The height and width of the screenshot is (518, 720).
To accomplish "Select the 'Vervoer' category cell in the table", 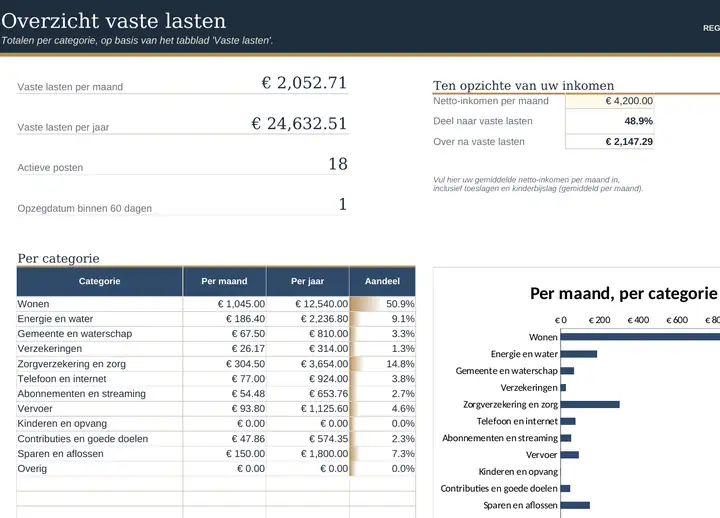I will coord(100,409).
